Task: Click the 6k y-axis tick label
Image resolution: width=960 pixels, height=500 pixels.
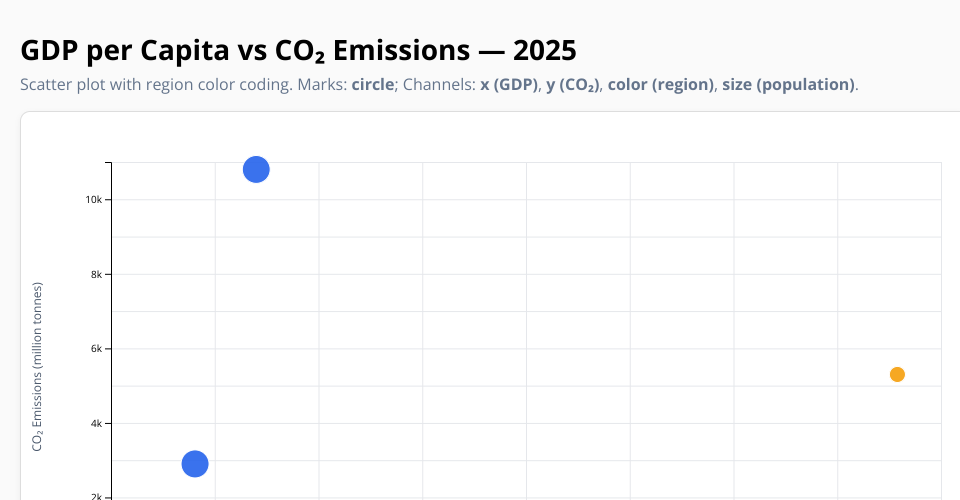Action: [x=97, y=349]
